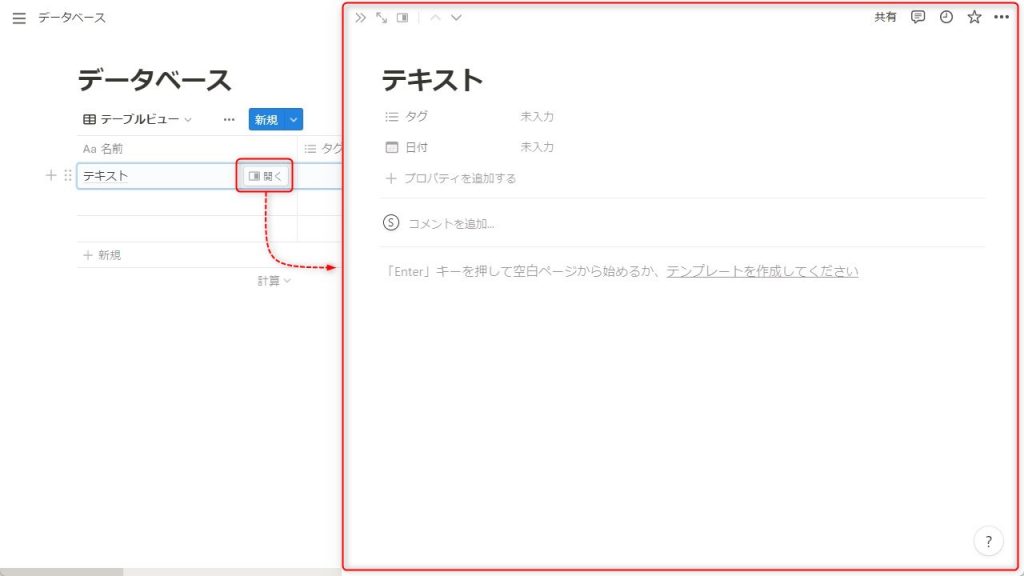The width and height of the screenshot is (1024, 576).
Task: Open the 計算 calculate dropdown
Action: click(x=274, y=281)
